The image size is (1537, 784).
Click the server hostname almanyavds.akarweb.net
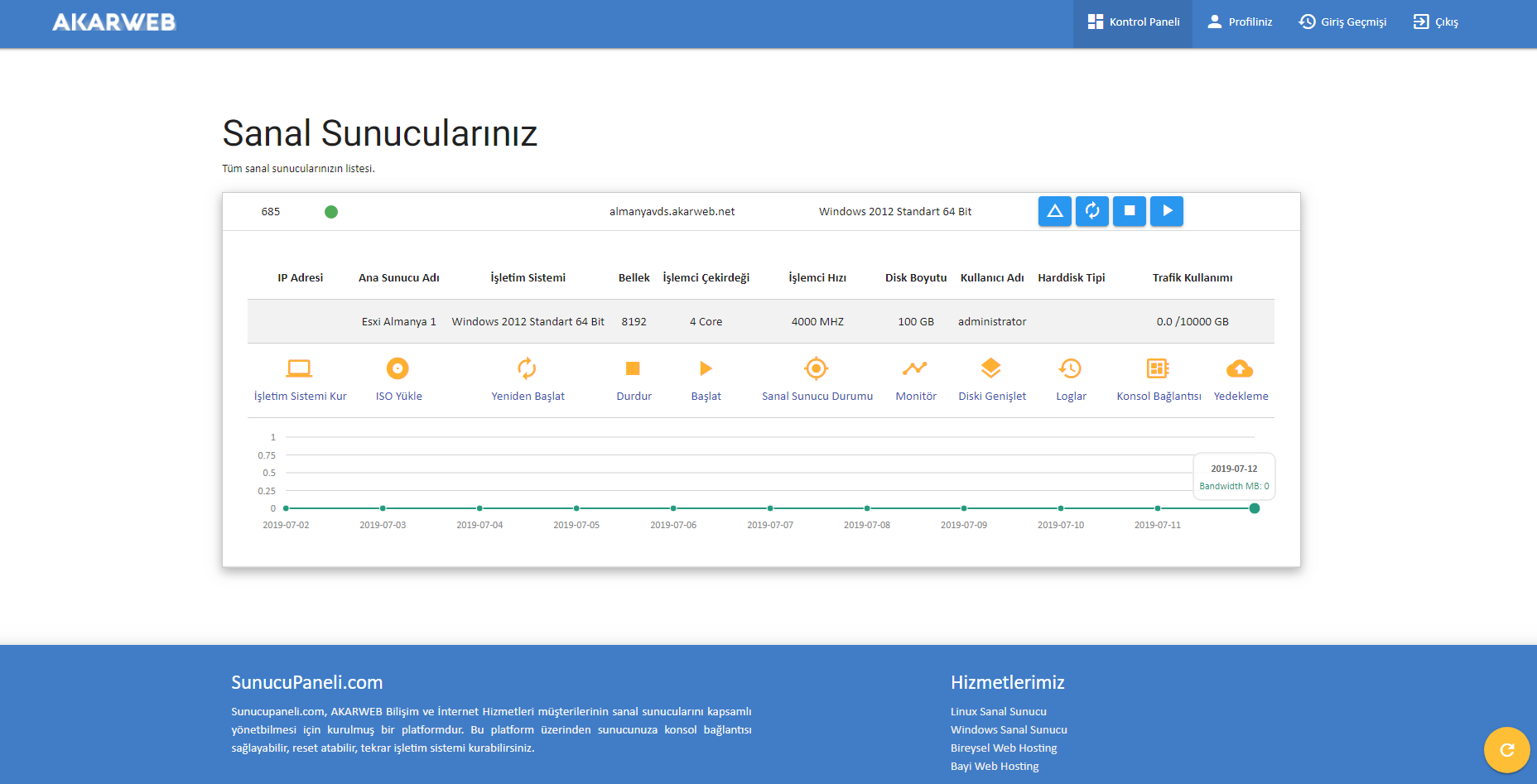[672, 212]
